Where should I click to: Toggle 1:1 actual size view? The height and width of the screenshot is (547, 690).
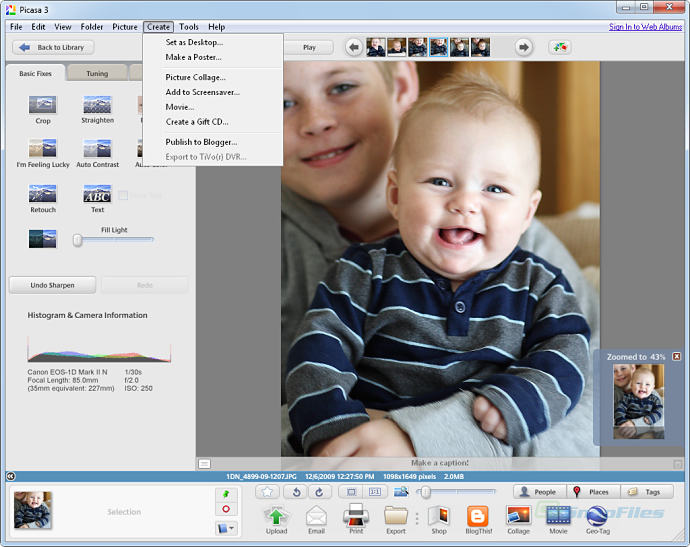click(375, 492)
